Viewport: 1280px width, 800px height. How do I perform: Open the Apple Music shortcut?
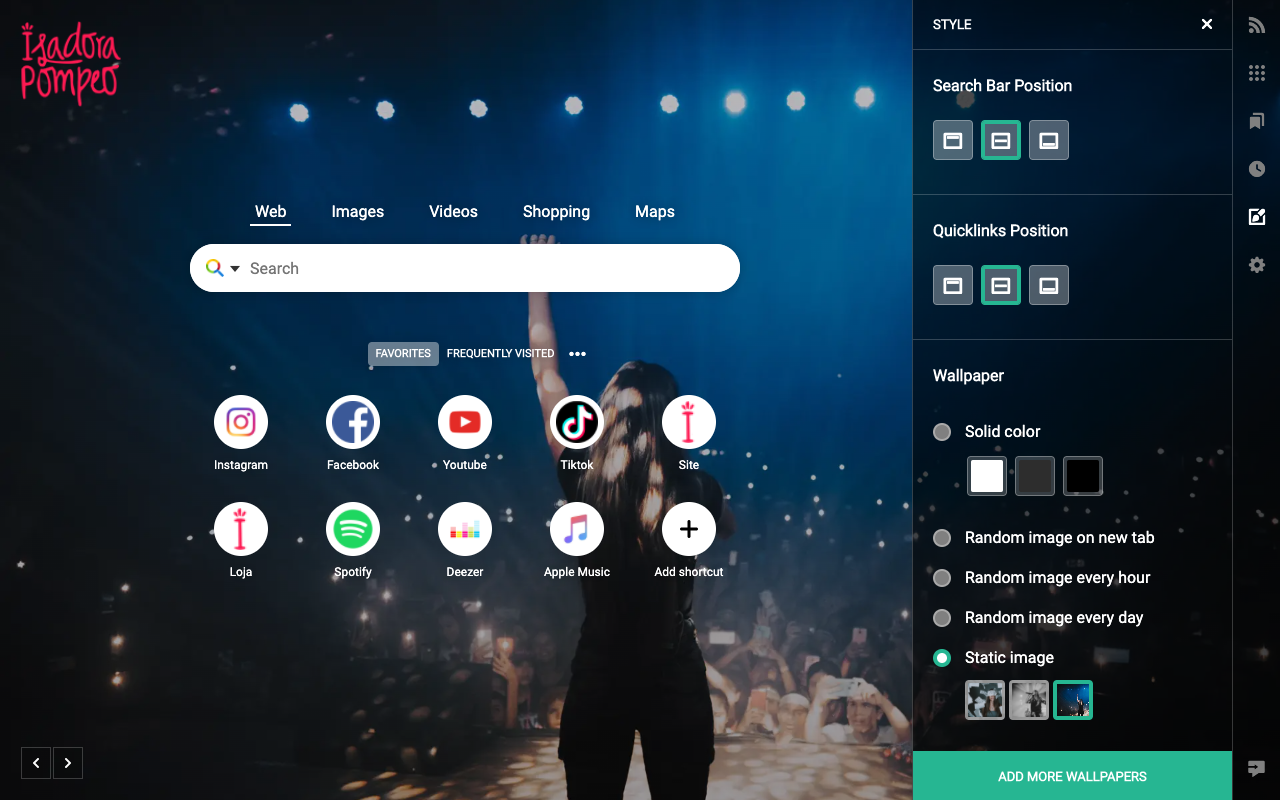point(577,529)
